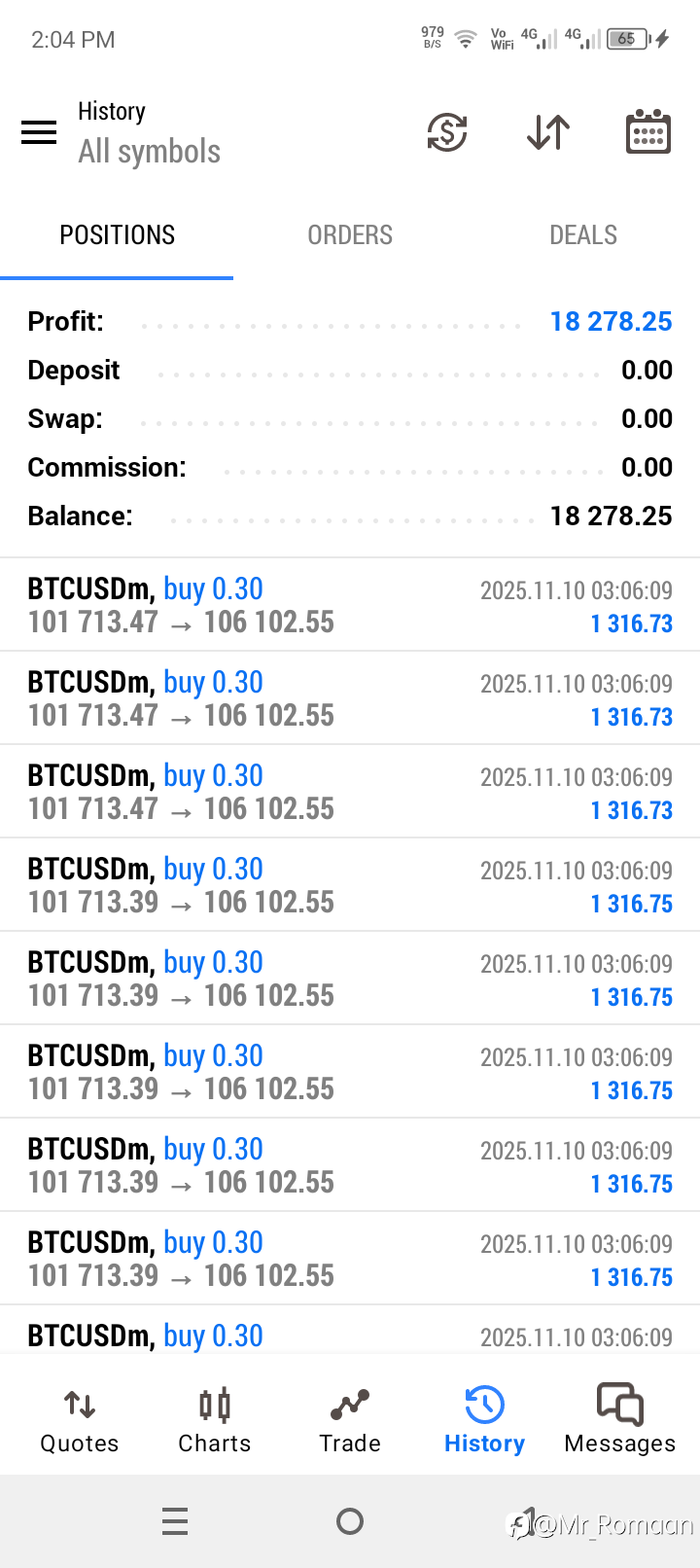Tap the battery indicator in status bar
The image size is (700, 1568).
coord(629,39)
